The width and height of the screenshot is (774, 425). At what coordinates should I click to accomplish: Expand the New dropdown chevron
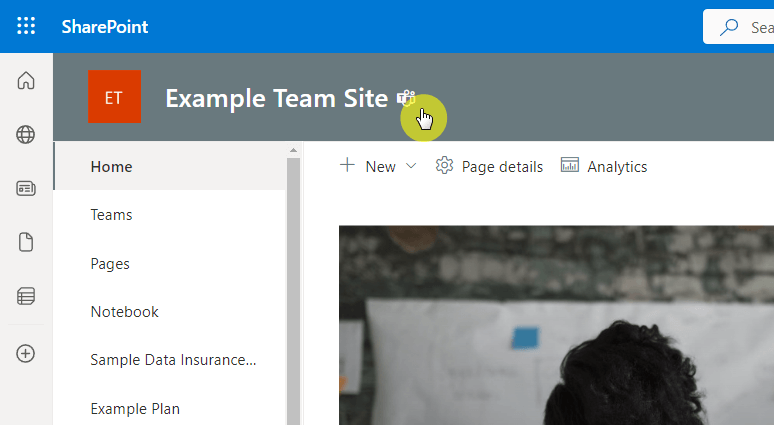[411, 166]
